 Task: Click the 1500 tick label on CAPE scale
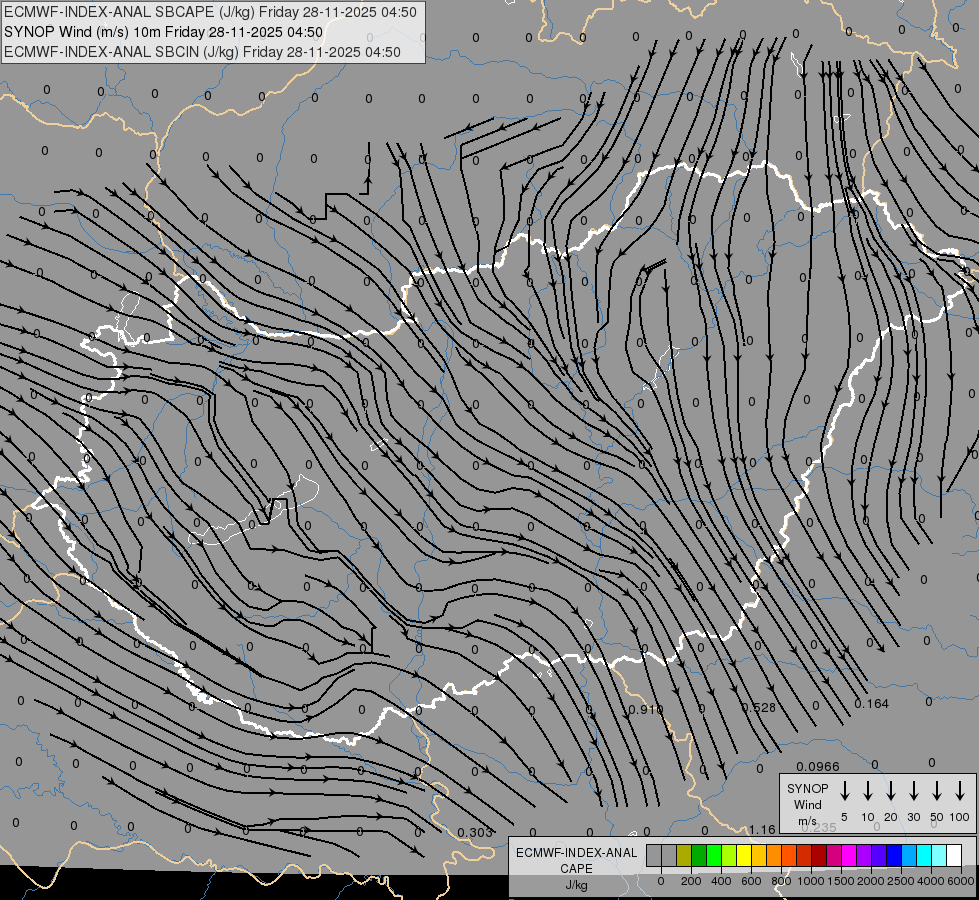click(841, 881)
